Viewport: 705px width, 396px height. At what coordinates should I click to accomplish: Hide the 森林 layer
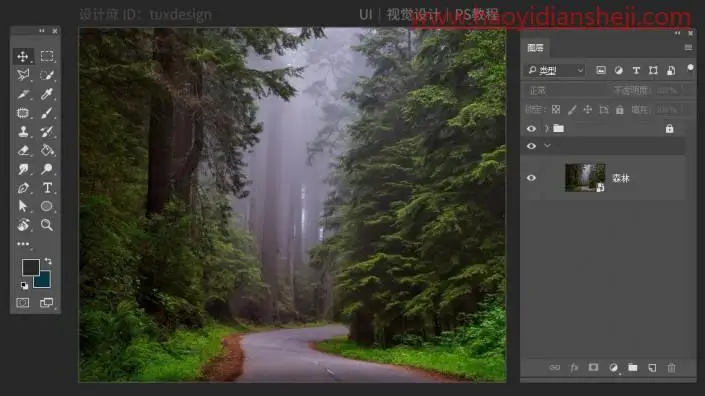point(531,178)
